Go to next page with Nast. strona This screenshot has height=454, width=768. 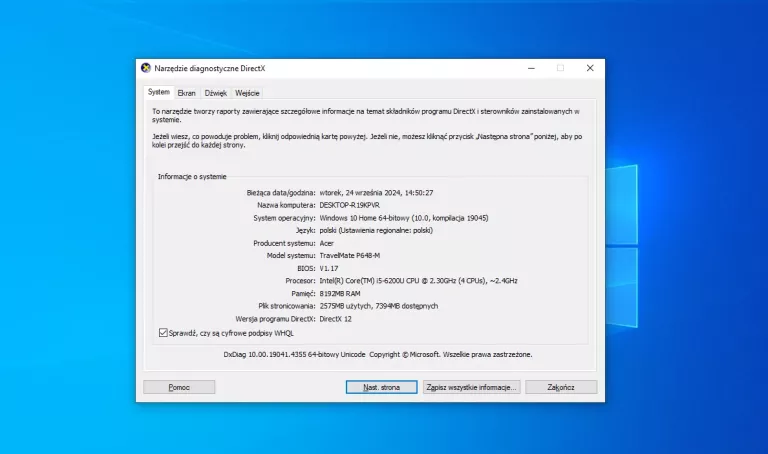pyautogui.click(x=382, y=387)
